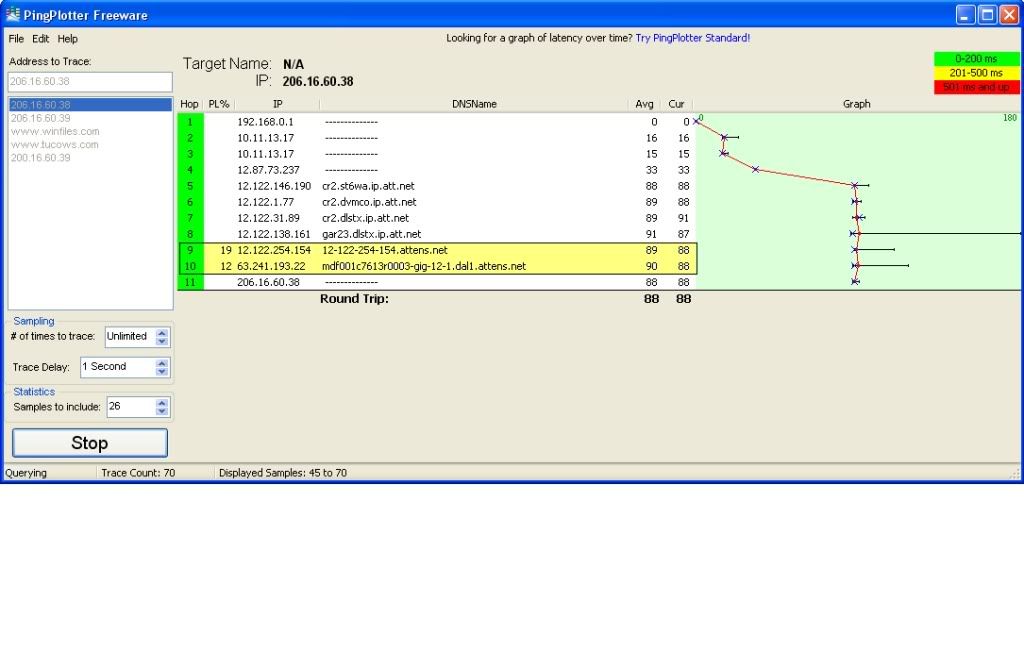Select 206.16.60.38 in the address history list
Viewport: 1024px width, 652px height.
90,105
